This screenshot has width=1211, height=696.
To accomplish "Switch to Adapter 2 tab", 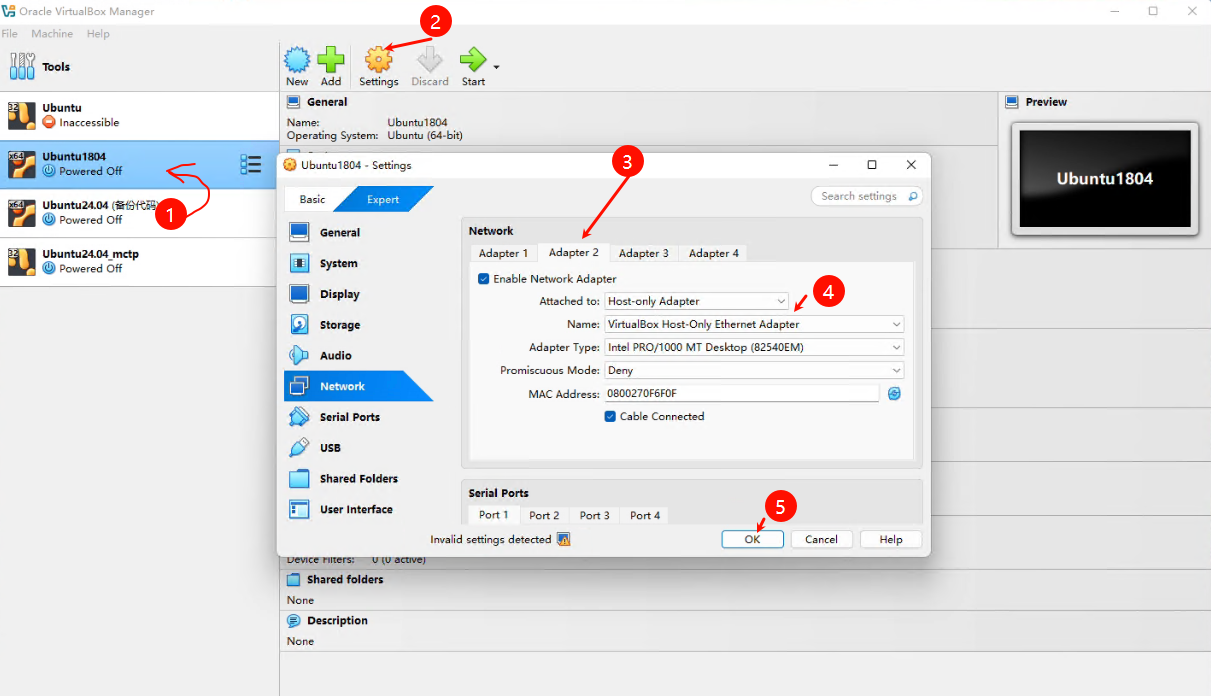I will pos(574,252).
